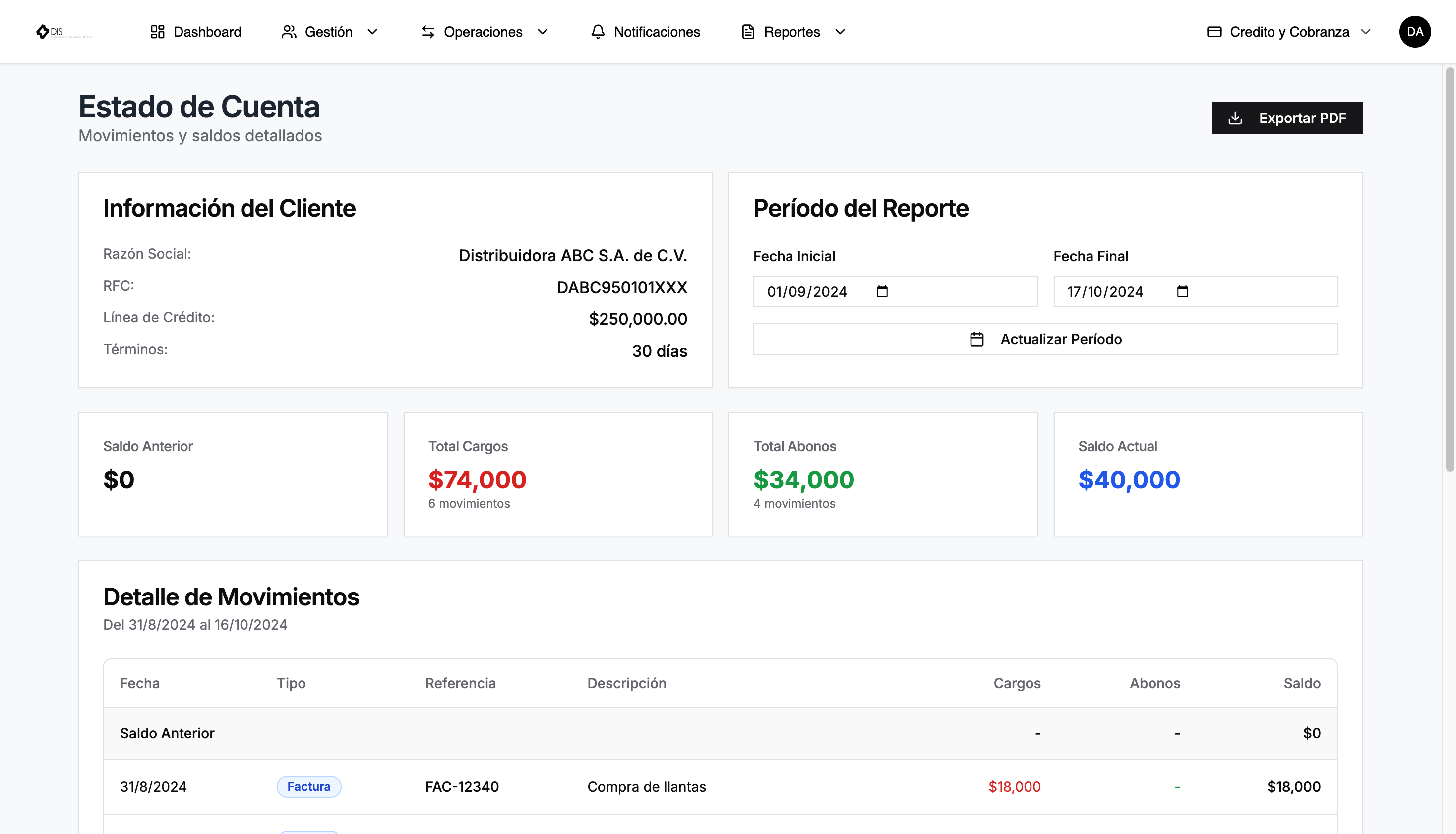Screen dimensions: 1456x834
Task: Go to Notificaciones
Action: pyautogui.click(x=646, y=32)
